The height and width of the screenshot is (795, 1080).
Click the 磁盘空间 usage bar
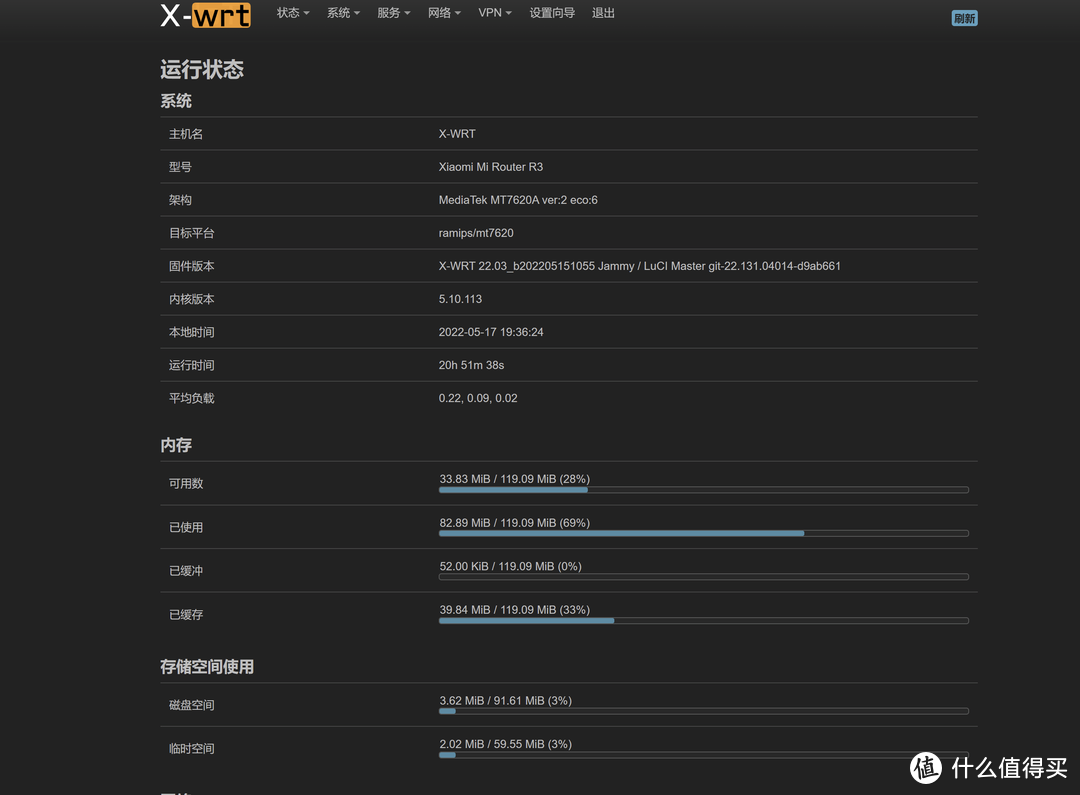(x=703, y=711)
